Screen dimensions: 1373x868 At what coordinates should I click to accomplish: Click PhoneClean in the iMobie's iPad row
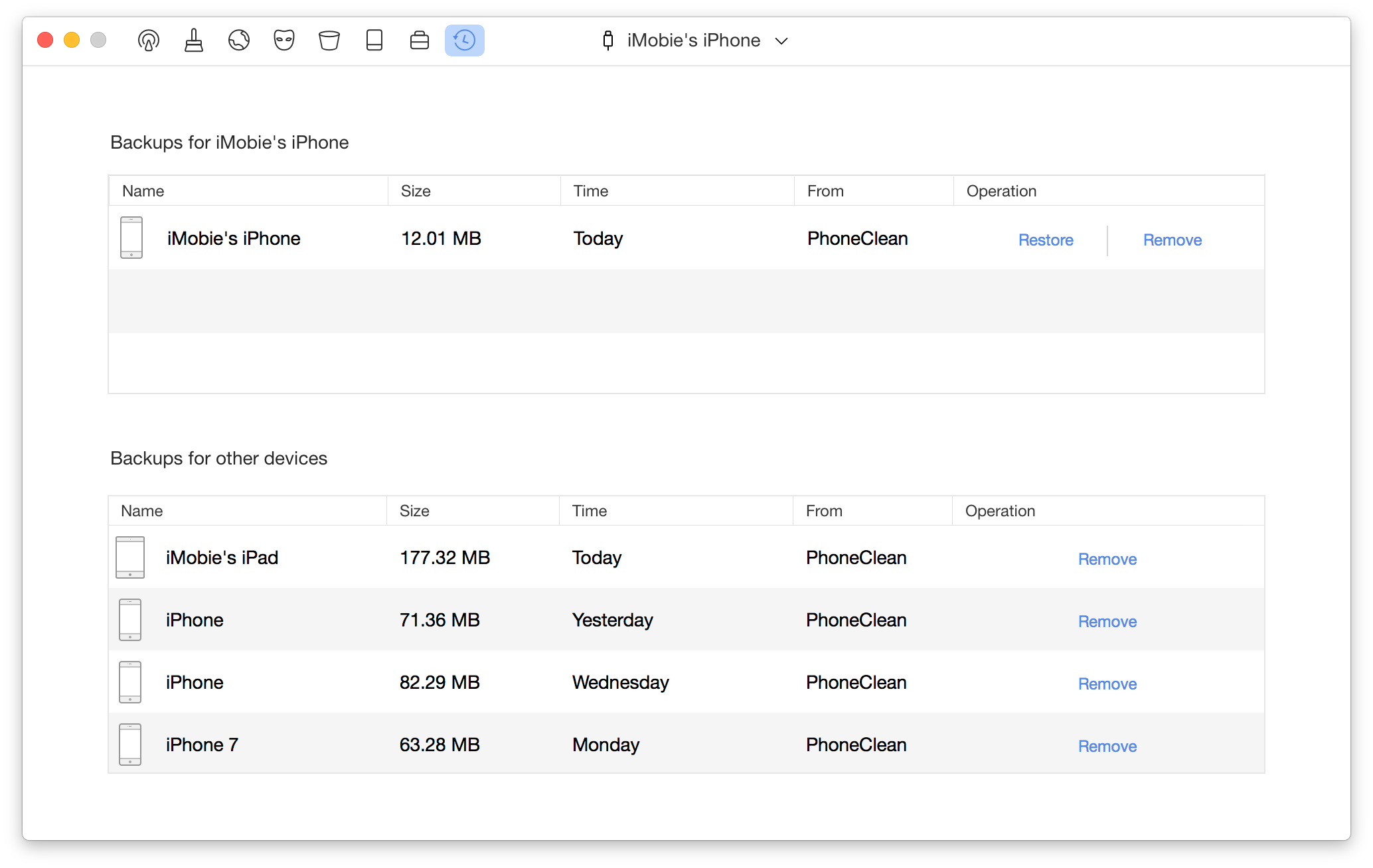[x=856, y=557]
